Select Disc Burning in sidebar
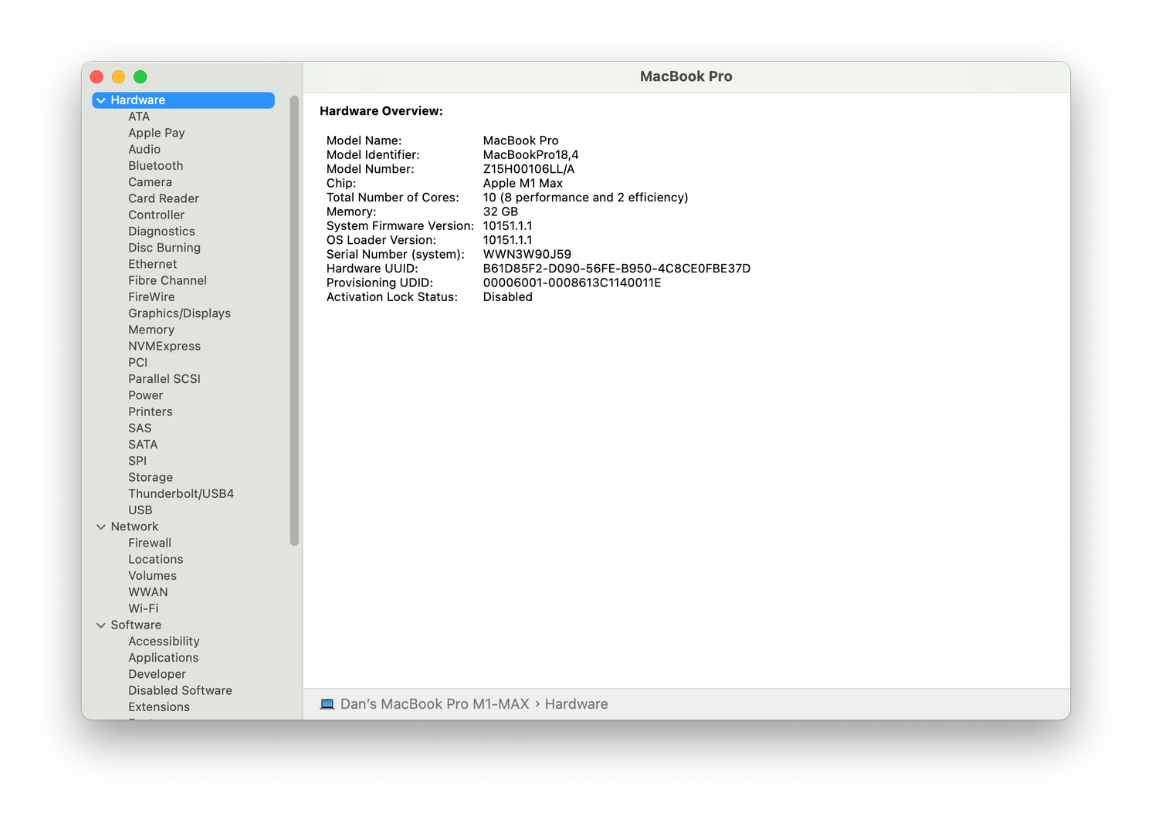This screenshot has height=820, width=1151. tap(164, 248)
